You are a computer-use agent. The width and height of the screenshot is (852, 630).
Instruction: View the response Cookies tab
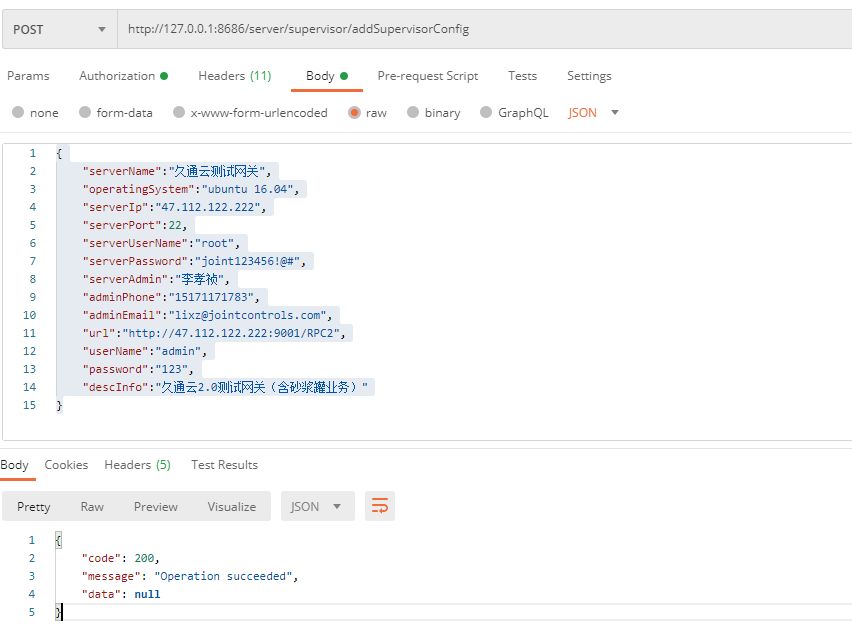point(66,465)
